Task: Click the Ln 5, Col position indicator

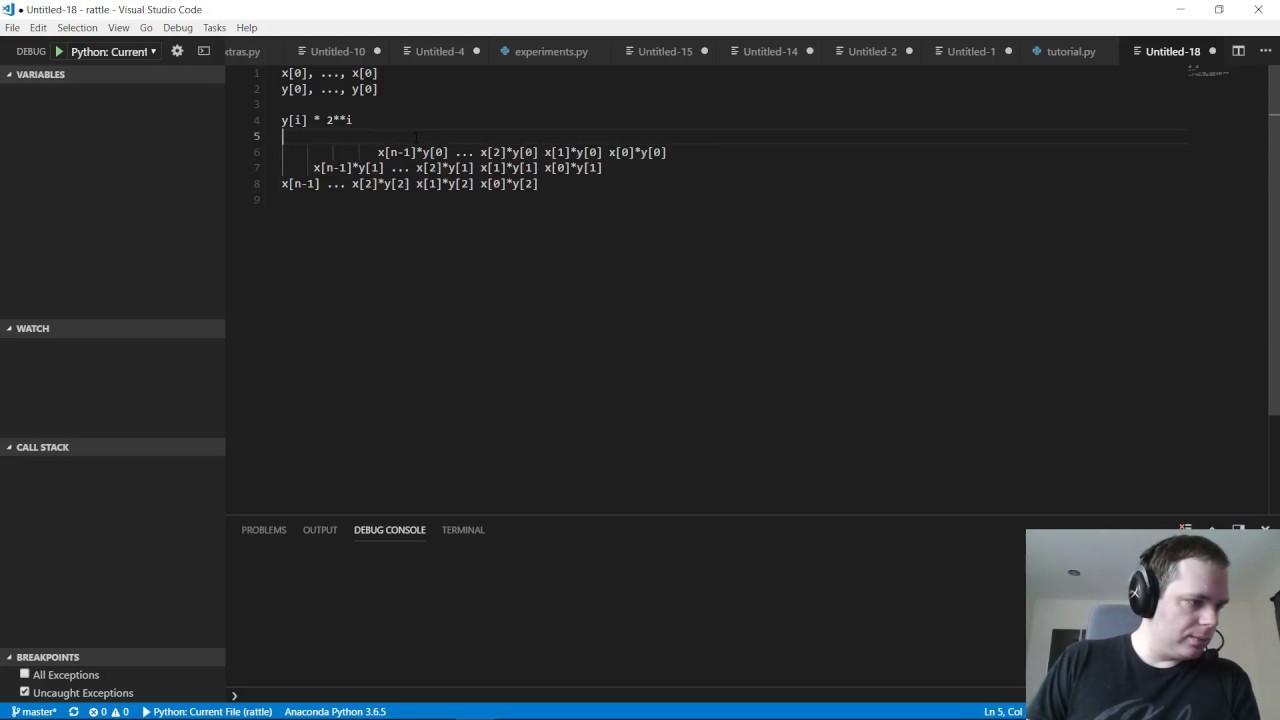Action: pyautogui.click(x=1003, y=712)
